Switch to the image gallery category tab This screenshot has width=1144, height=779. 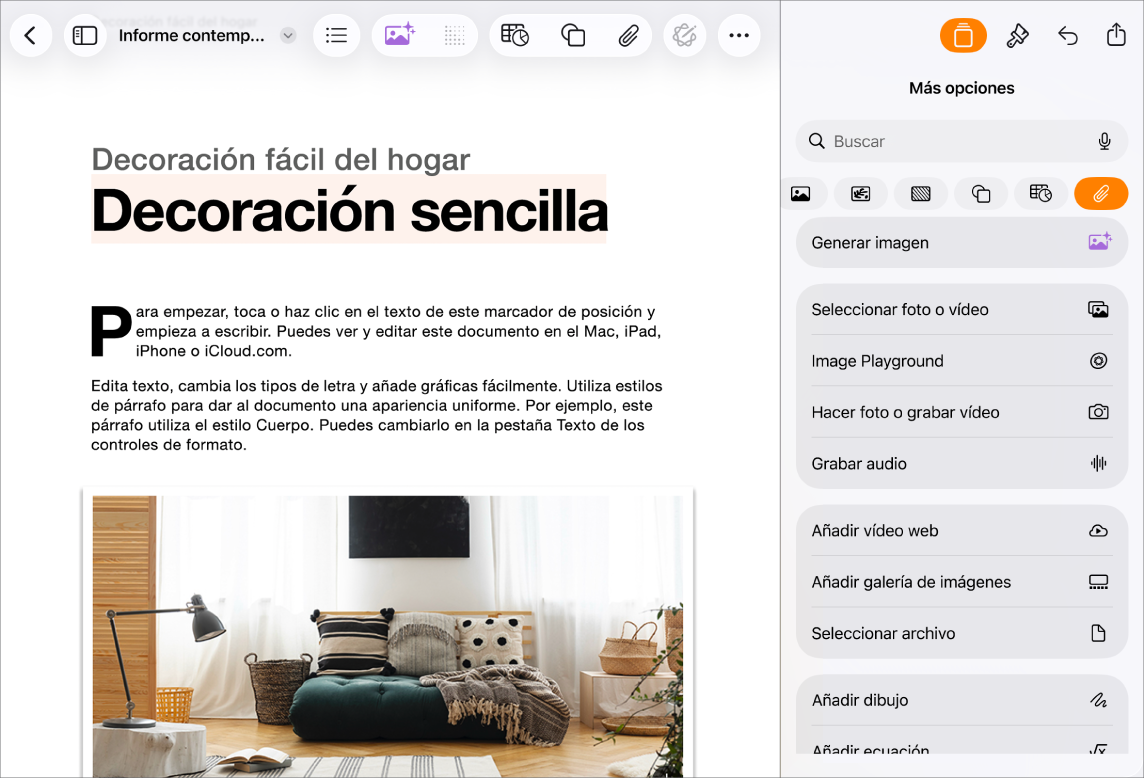[861, 194]
